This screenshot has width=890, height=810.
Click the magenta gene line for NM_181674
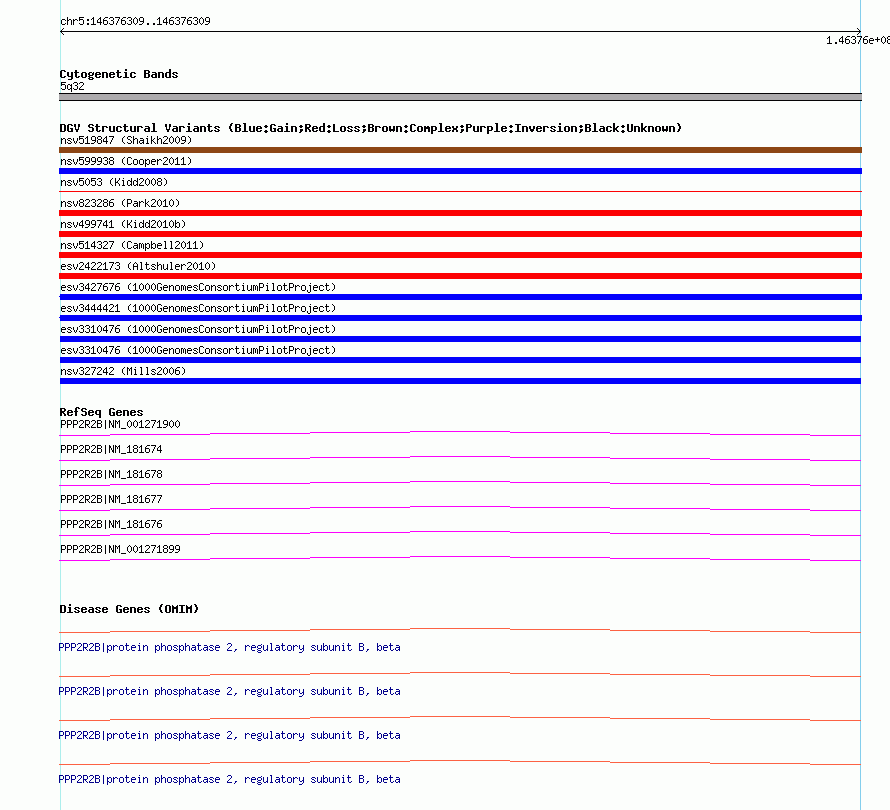point(460,459)
